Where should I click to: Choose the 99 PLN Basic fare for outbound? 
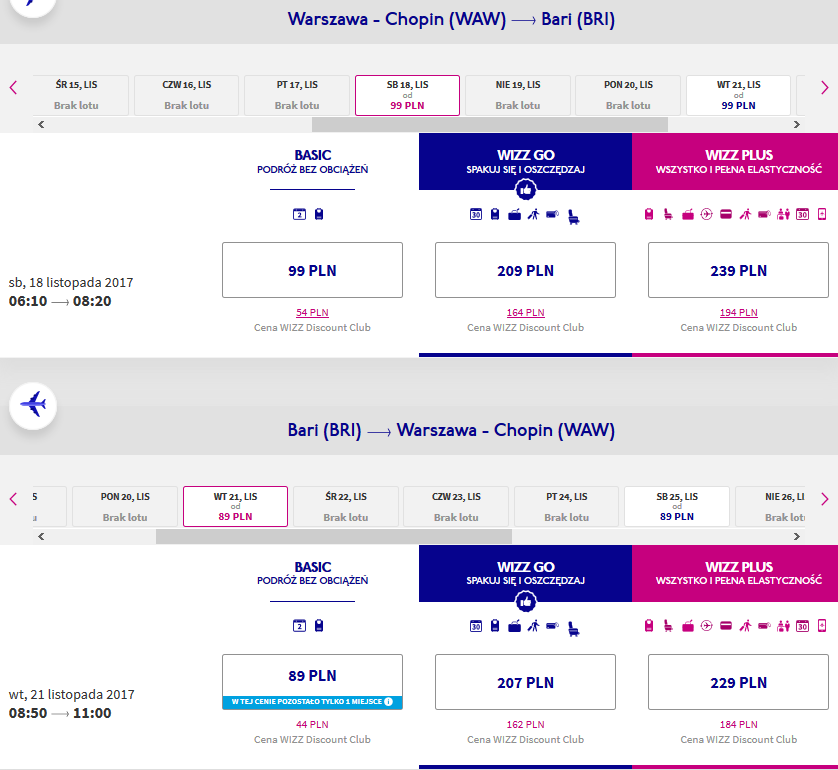[313, 270]
